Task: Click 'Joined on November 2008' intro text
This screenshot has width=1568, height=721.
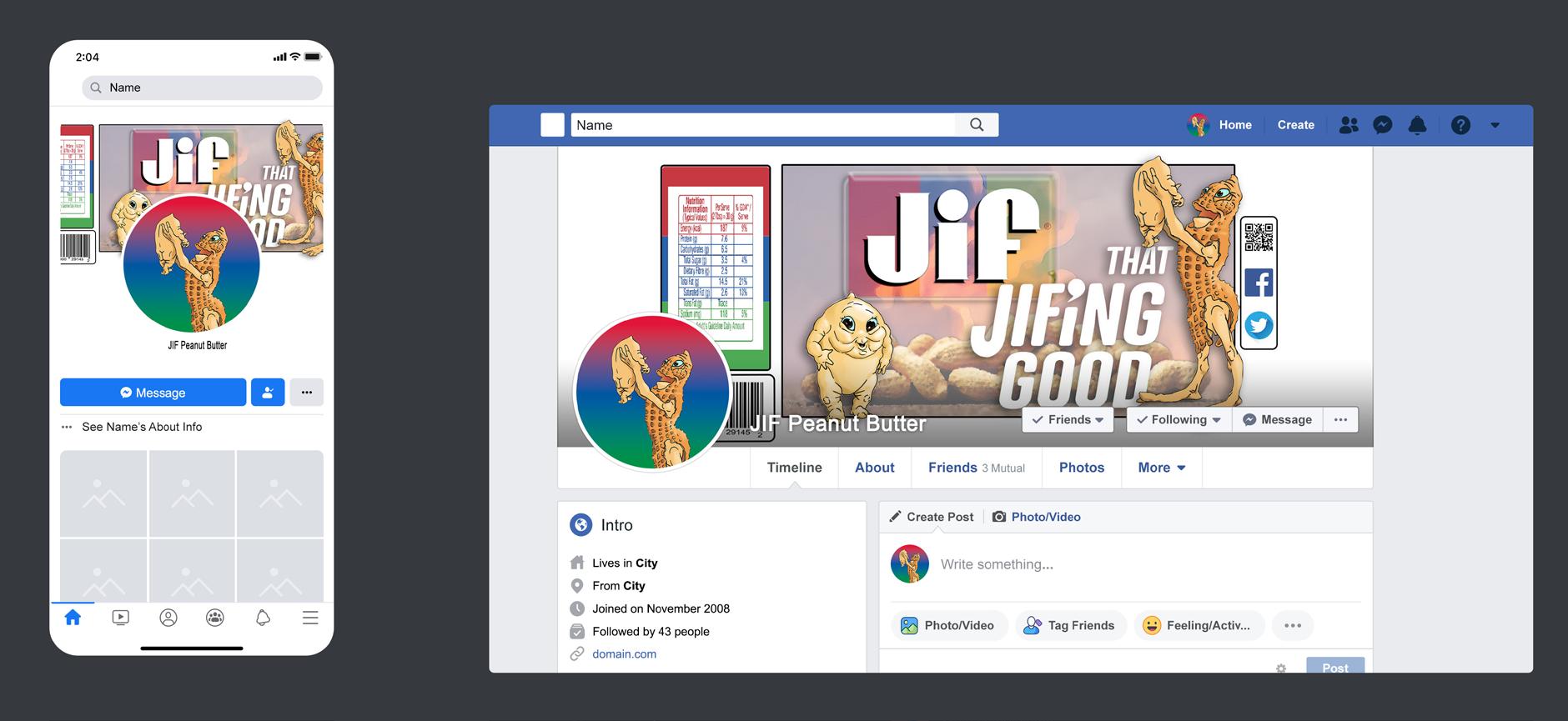Action: [x=661, y=608]
